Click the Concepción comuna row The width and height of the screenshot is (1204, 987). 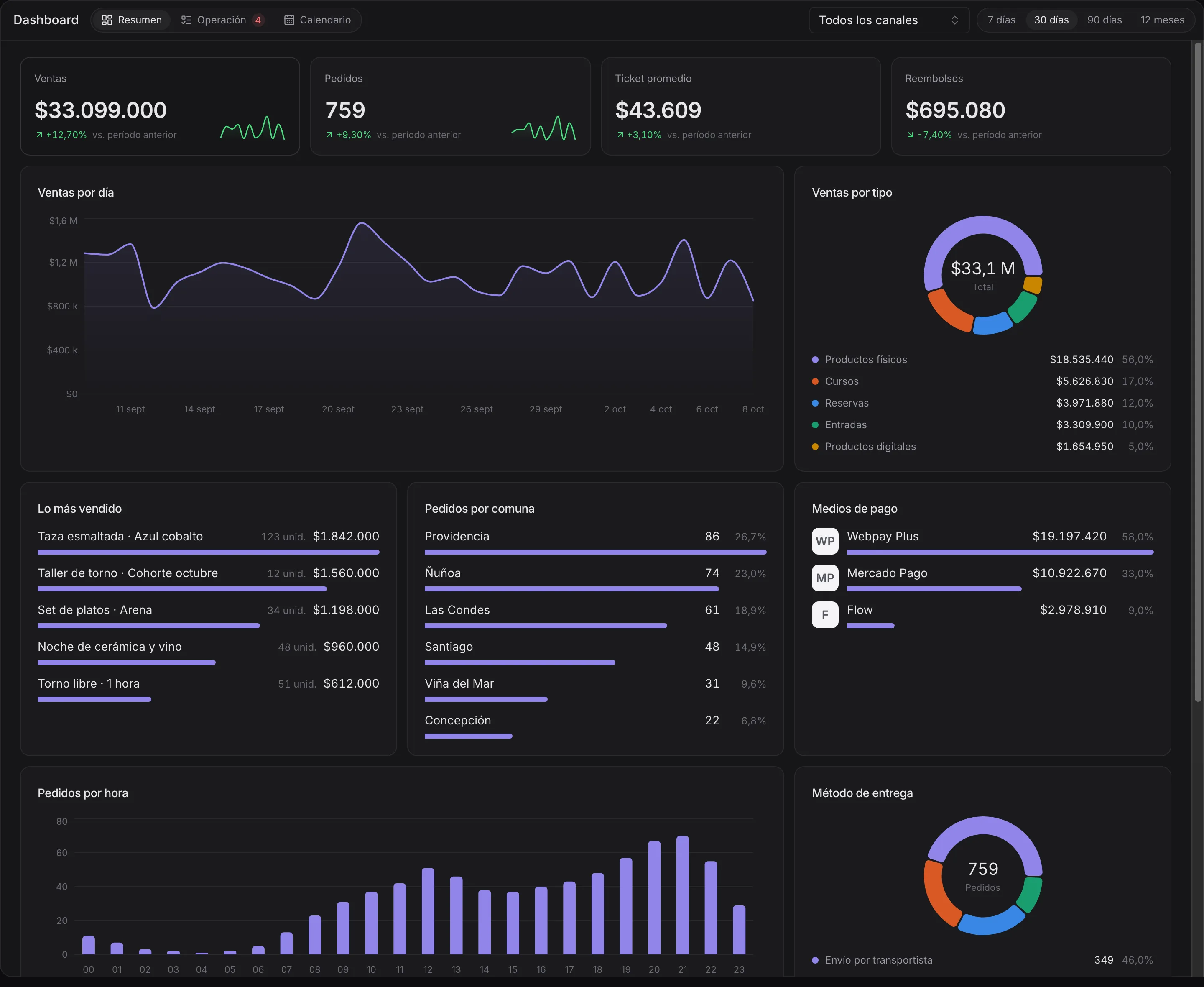click(595, 726)
